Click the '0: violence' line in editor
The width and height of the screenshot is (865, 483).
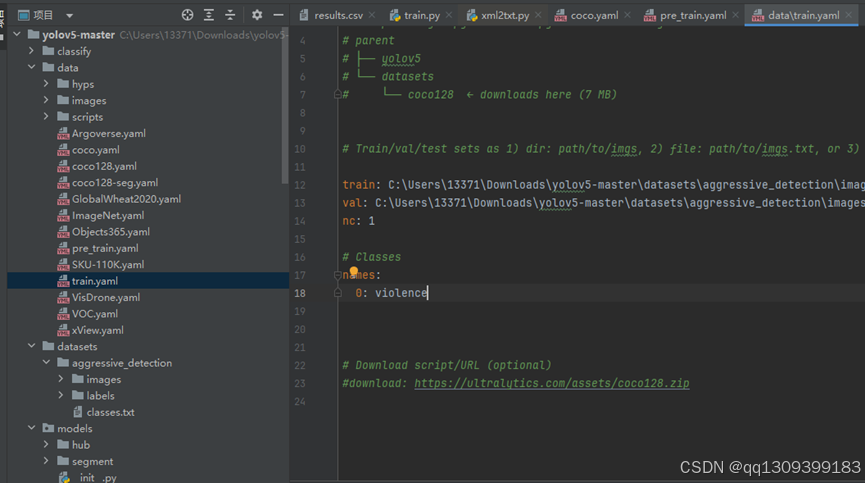pos(391,293)
